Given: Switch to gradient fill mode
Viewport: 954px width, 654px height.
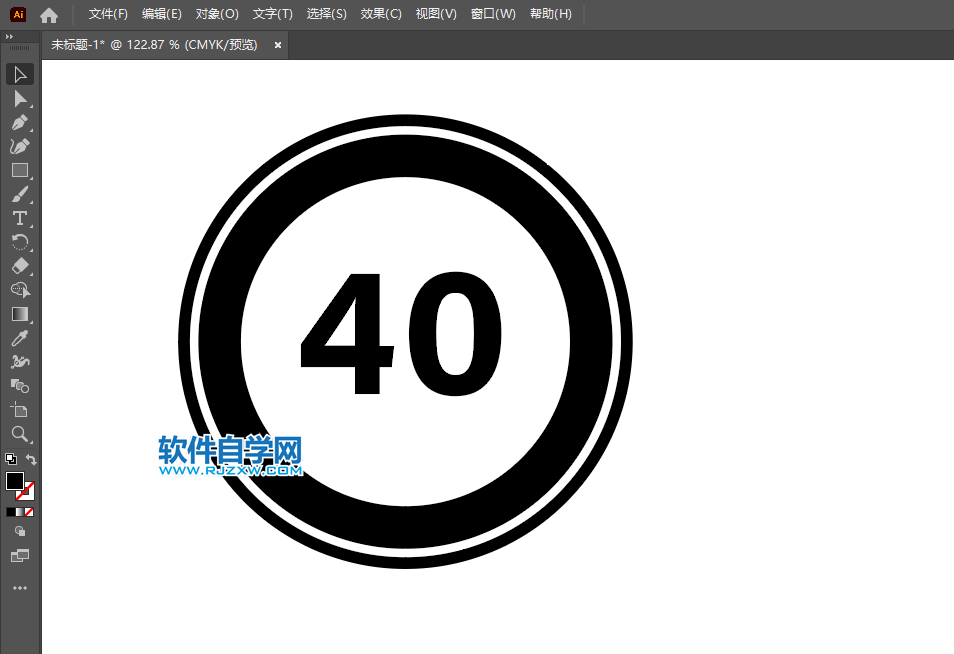Looking at the screenshot, I should (x=17, y=511).
